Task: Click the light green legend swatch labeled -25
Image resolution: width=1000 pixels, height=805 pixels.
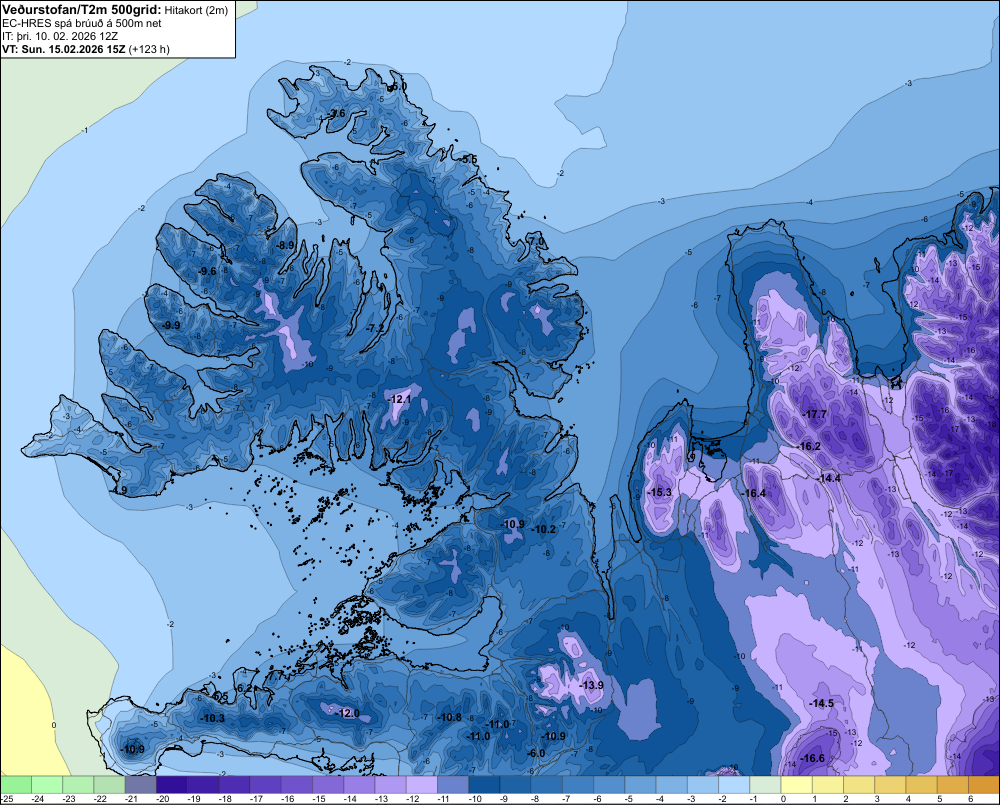Action: coord(16,784)
